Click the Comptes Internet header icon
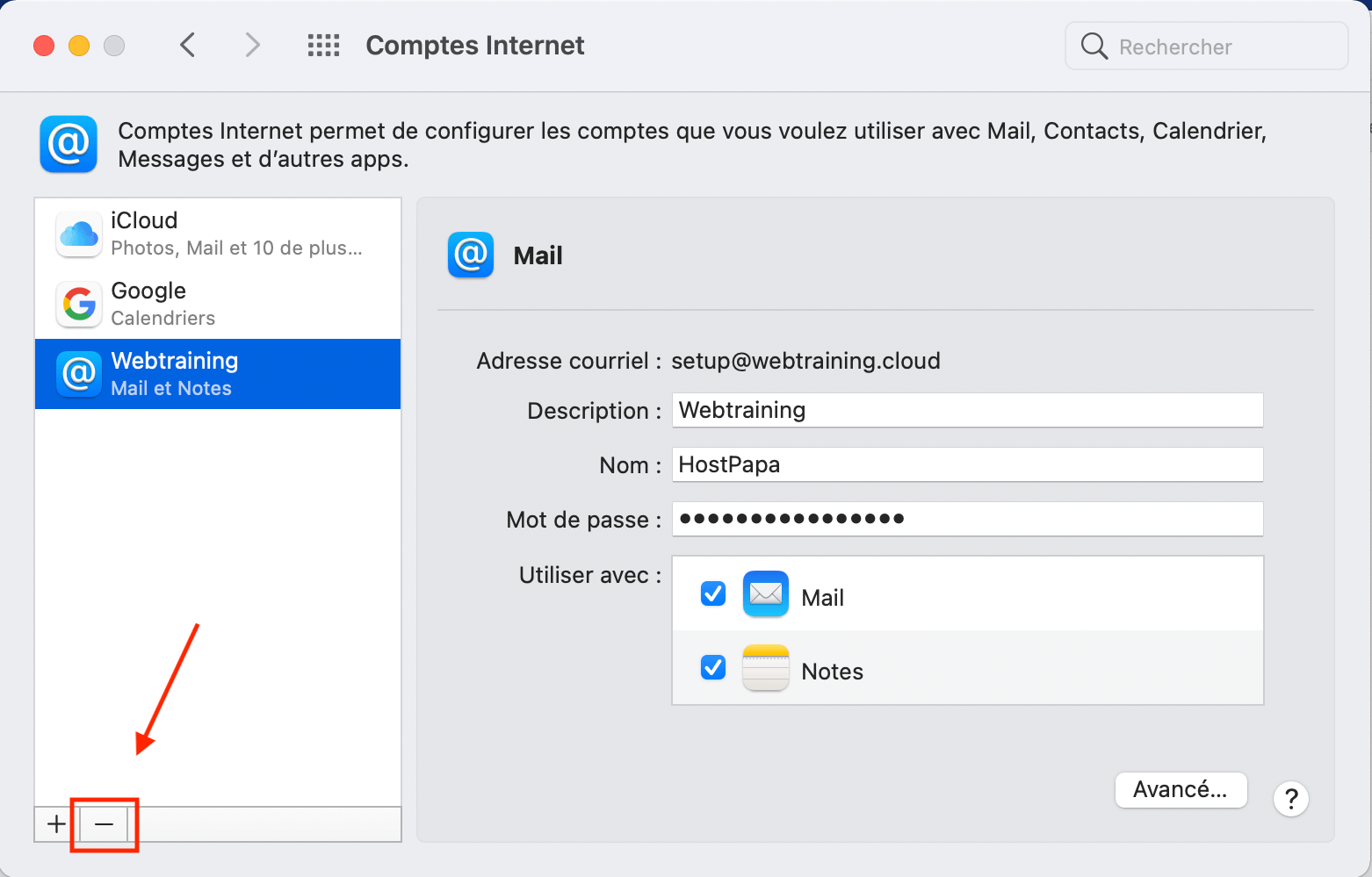 pos(69,144)
